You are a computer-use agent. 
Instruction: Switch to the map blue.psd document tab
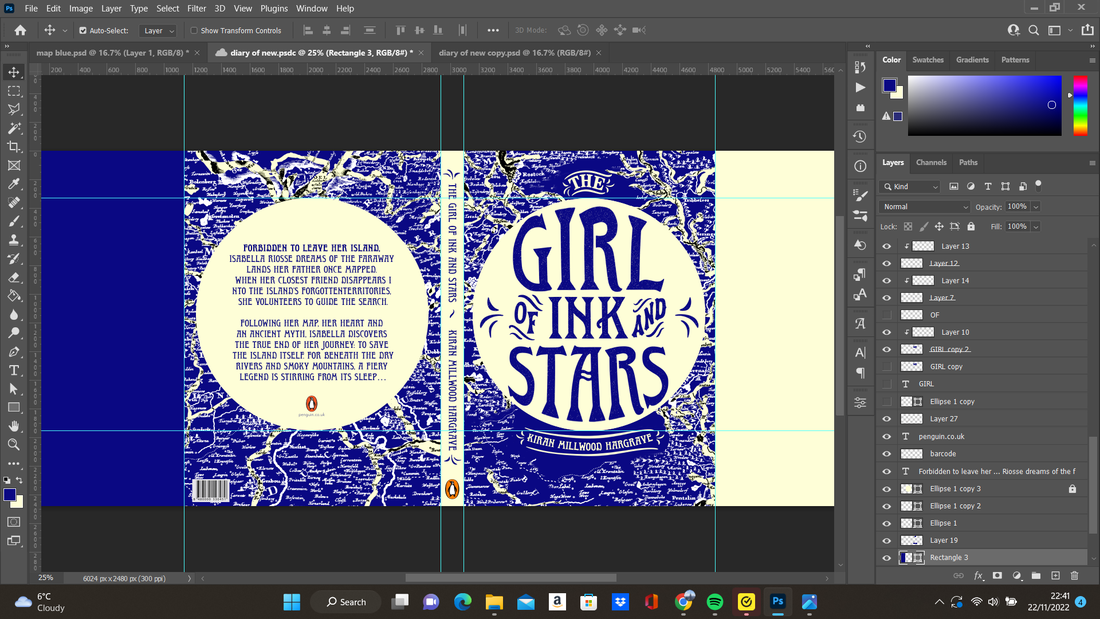tap(112, 53)
